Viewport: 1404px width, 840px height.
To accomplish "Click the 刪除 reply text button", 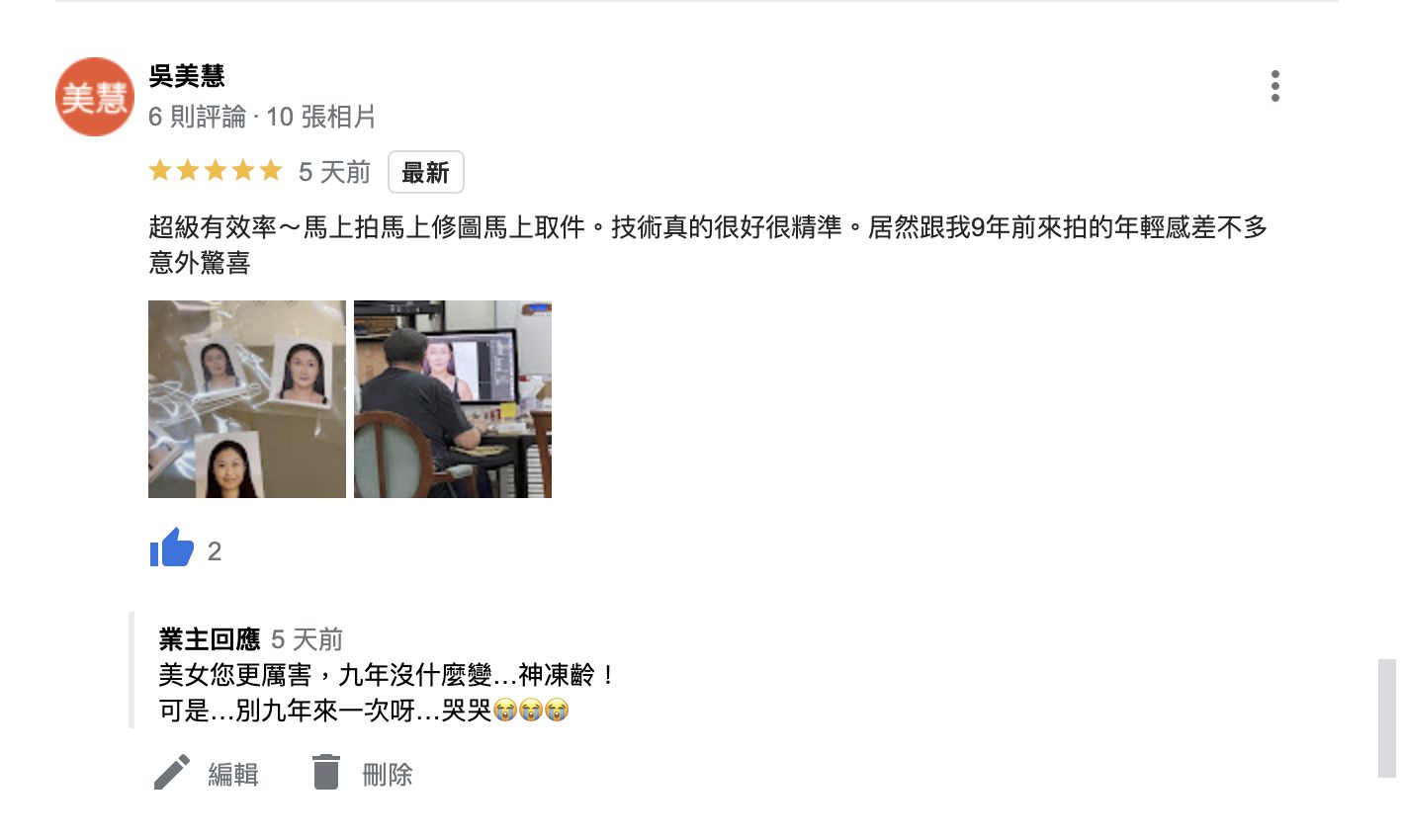I will (x=388, y=774).
